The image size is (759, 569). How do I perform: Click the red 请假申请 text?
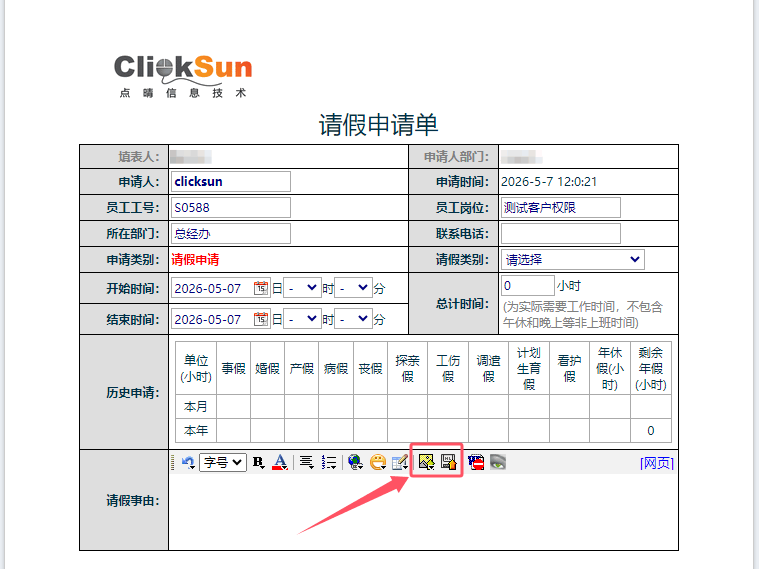point(195,260)
